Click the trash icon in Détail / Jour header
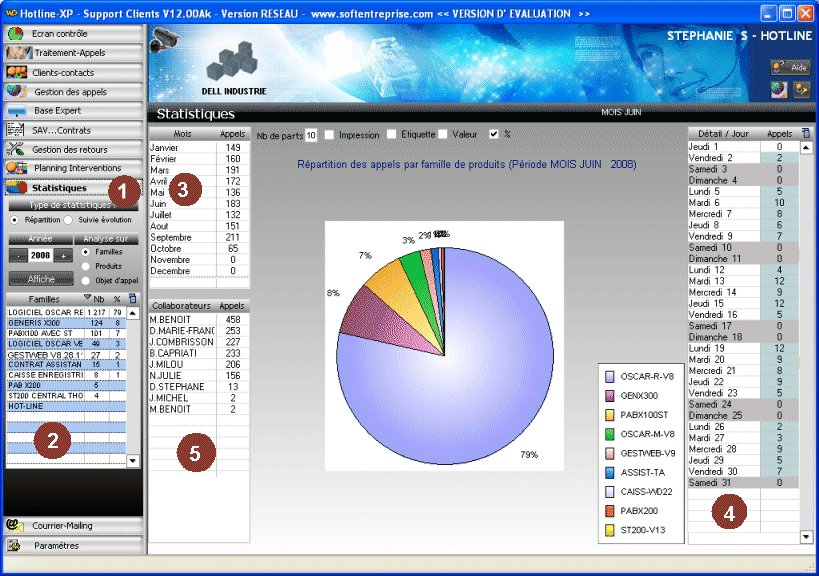This screenshot has width=819, height=576. 807,133
